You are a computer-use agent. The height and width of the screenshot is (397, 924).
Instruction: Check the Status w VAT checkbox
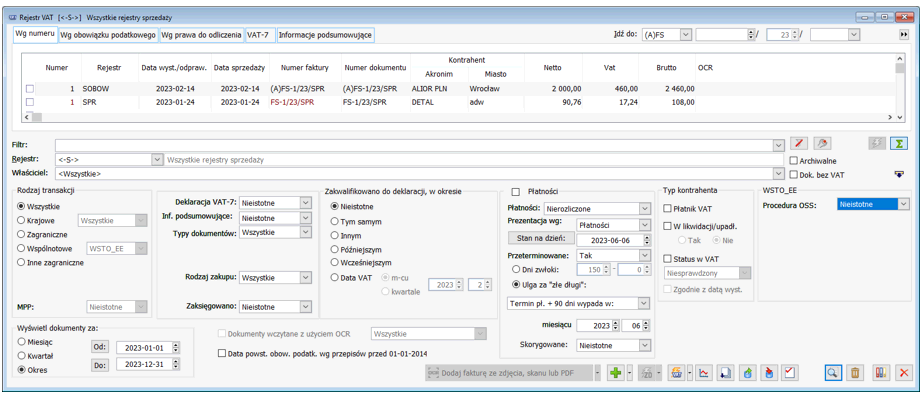pyautogui.click(x=668, y=259)
